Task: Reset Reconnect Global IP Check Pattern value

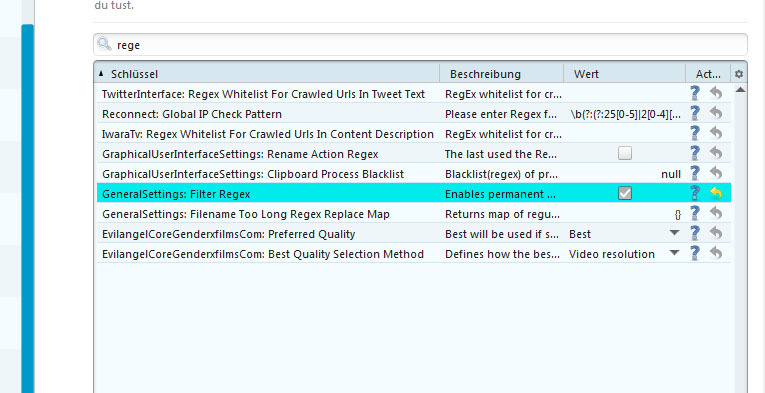Action: 716,114
